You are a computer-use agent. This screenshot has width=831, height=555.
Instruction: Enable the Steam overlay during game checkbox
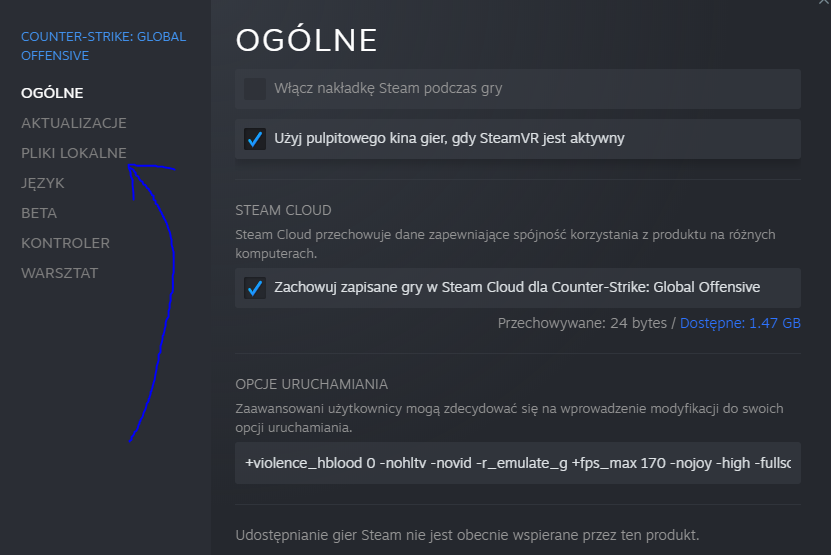point(255,89)
